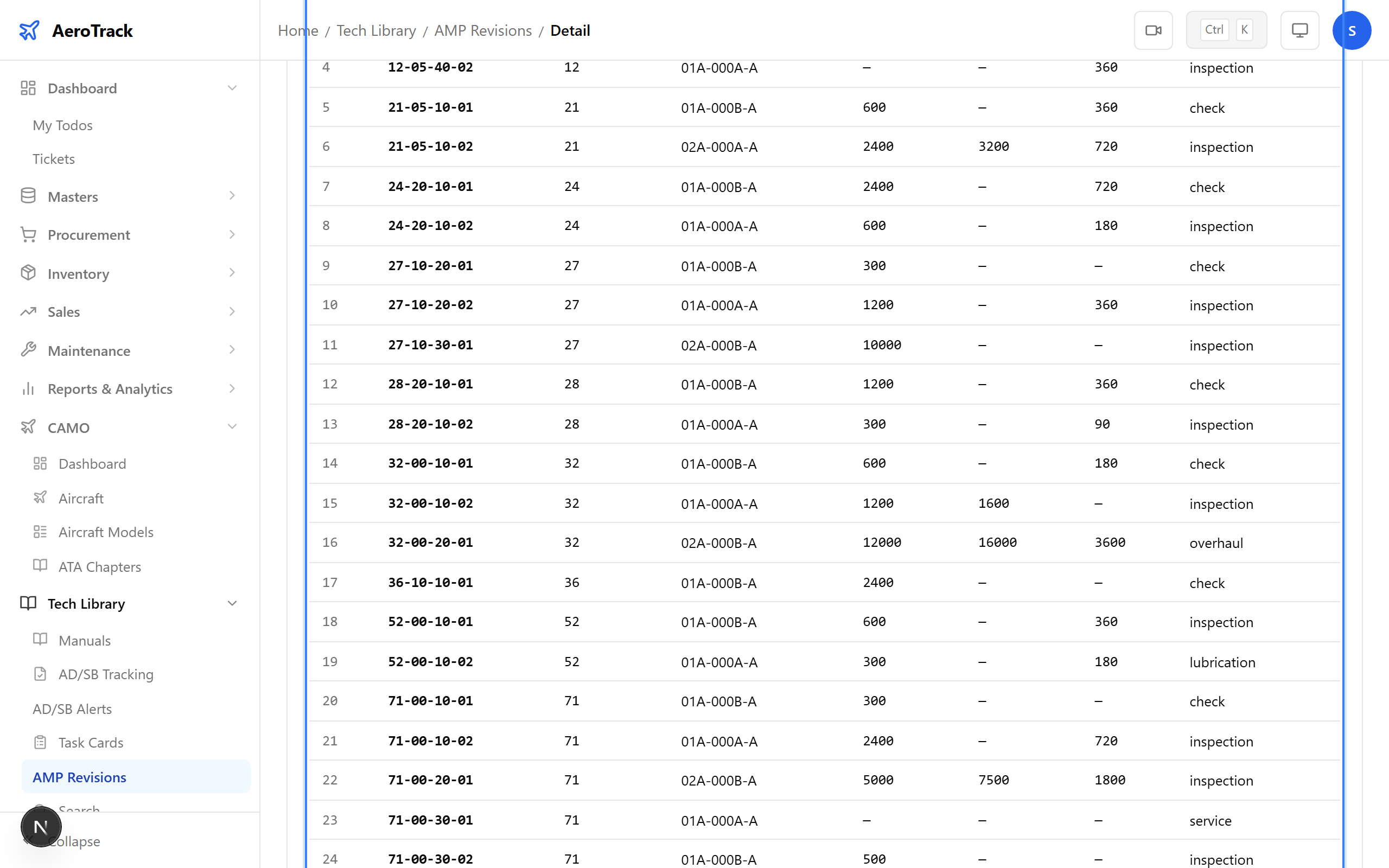Open the S user avatar

[x=1352, y=30]
